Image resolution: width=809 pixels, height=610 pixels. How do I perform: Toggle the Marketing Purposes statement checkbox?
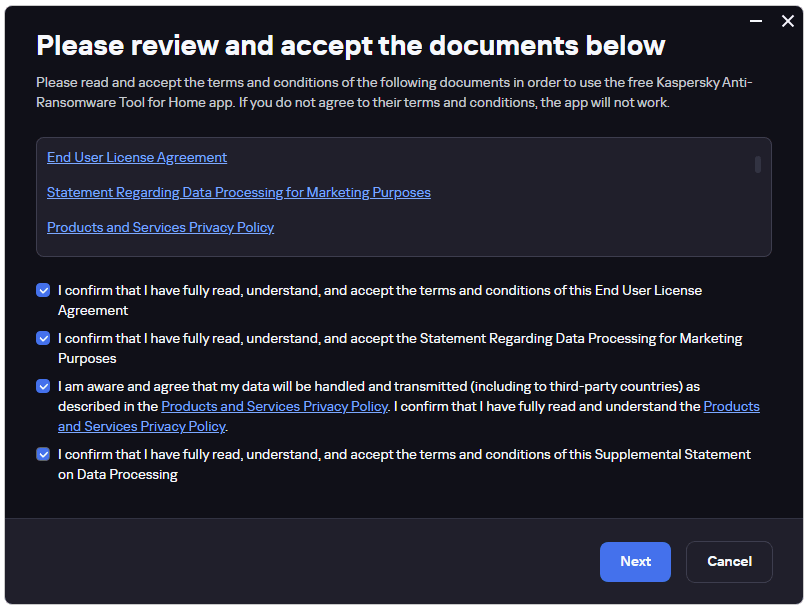[x=43, y=338]
